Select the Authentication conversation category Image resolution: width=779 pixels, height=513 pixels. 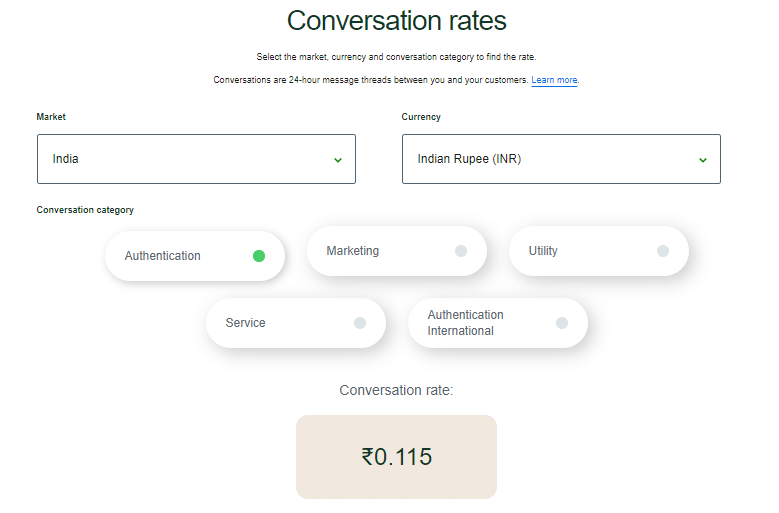pyautogui.click(x=163, y=256)
